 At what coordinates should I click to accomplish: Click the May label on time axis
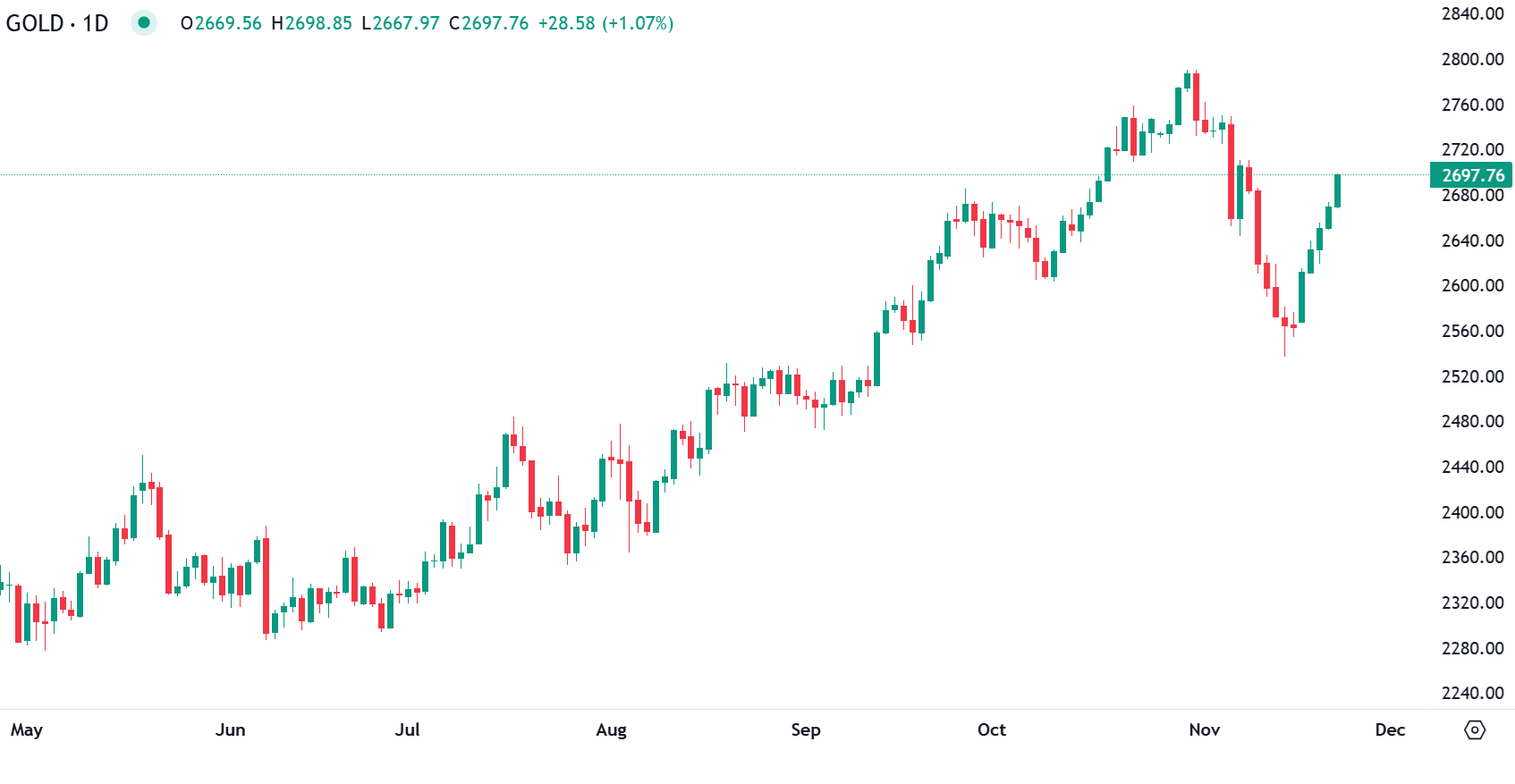(x=27, y=729)
